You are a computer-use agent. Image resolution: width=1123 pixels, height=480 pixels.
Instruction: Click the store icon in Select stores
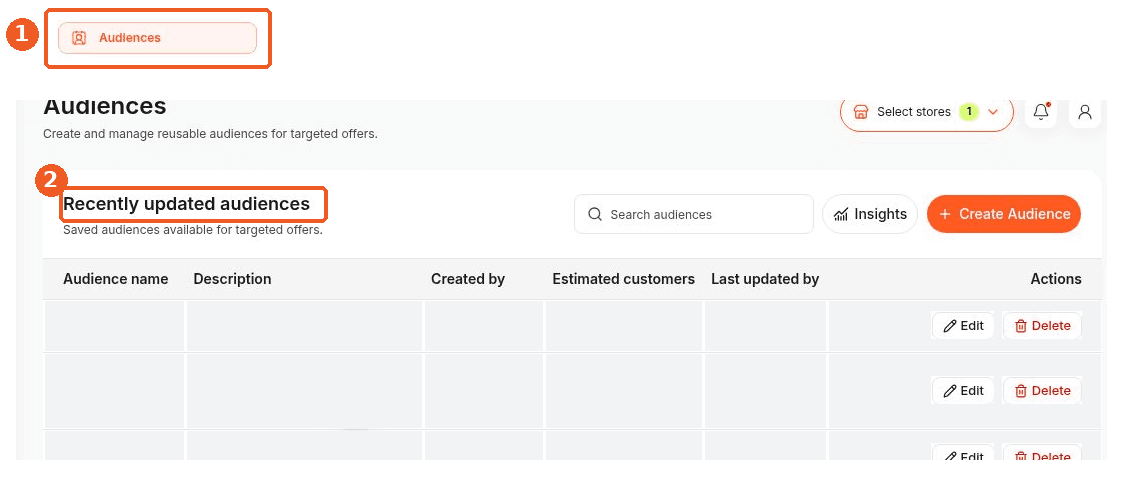862,112
